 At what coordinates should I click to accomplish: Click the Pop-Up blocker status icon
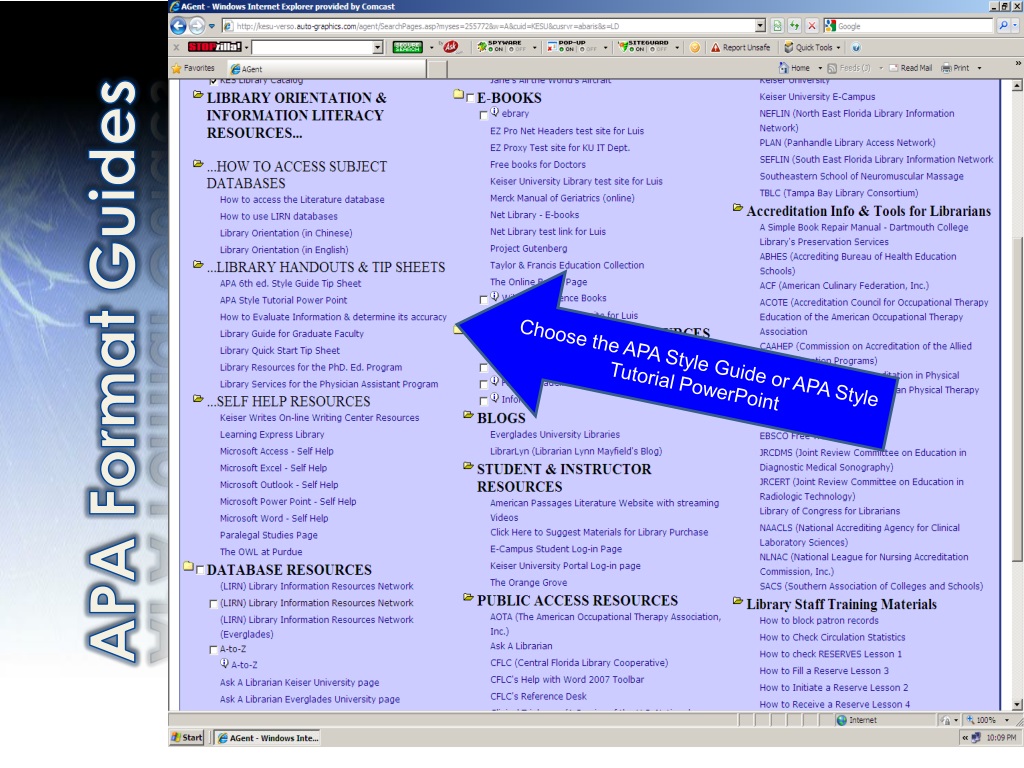click(x=552, y=47)
